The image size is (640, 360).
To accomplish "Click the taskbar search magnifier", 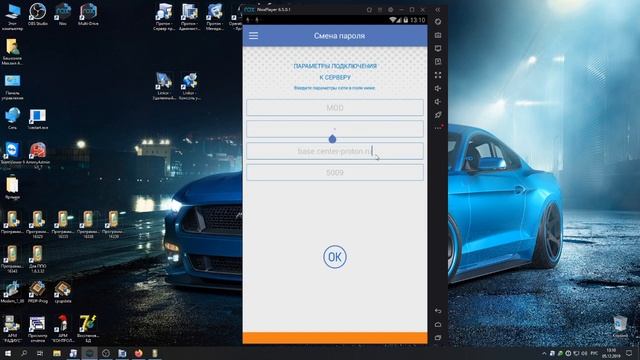I will coord(24,353).
